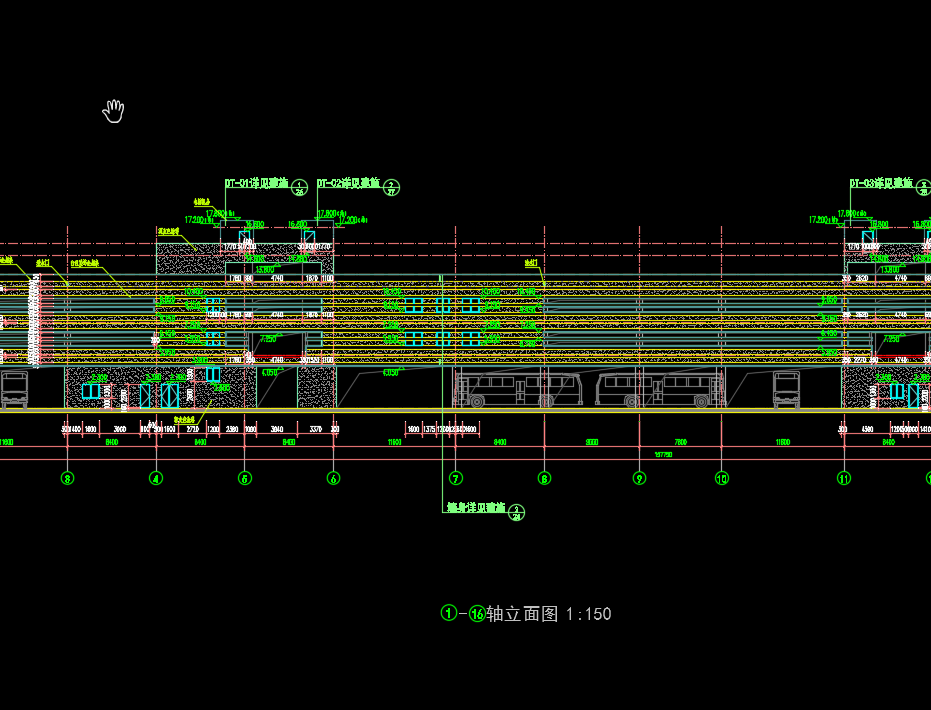Select the 13.800 elevation mark near DT-01

(x=265, y=270)
